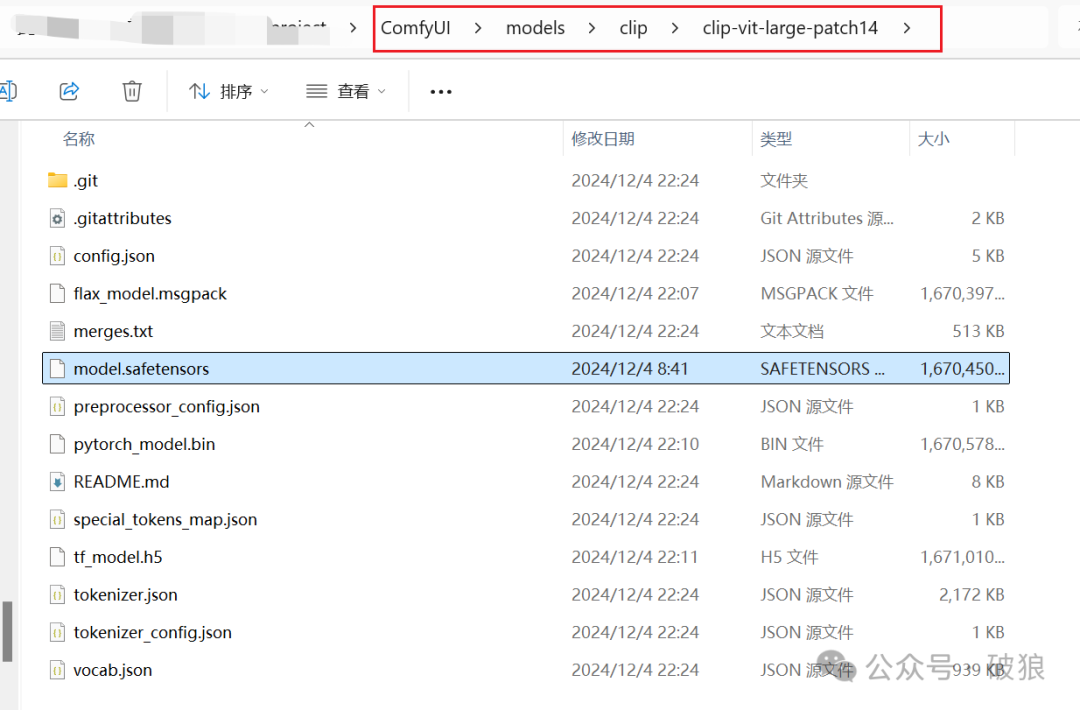Click the Delete trash can icon
1080x710 pixels.
coord(132,91)
